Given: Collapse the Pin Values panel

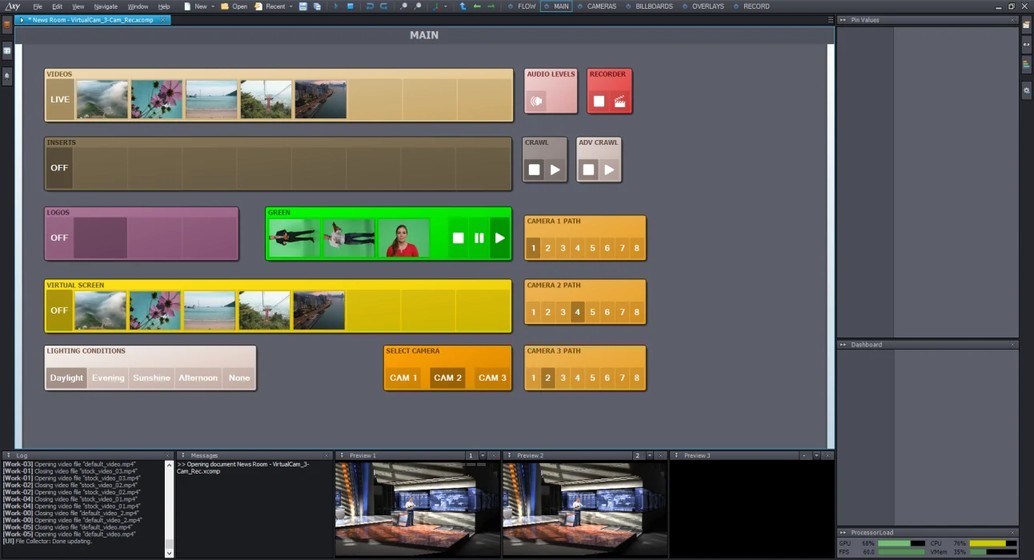Looking at the screenshot, I should [842, 20].
